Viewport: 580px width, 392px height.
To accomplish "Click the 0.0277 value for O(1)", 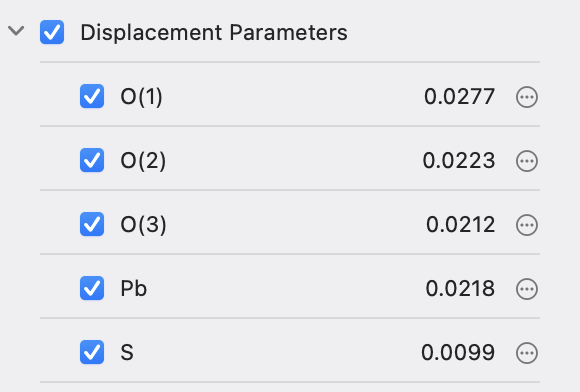I will 459,97.
